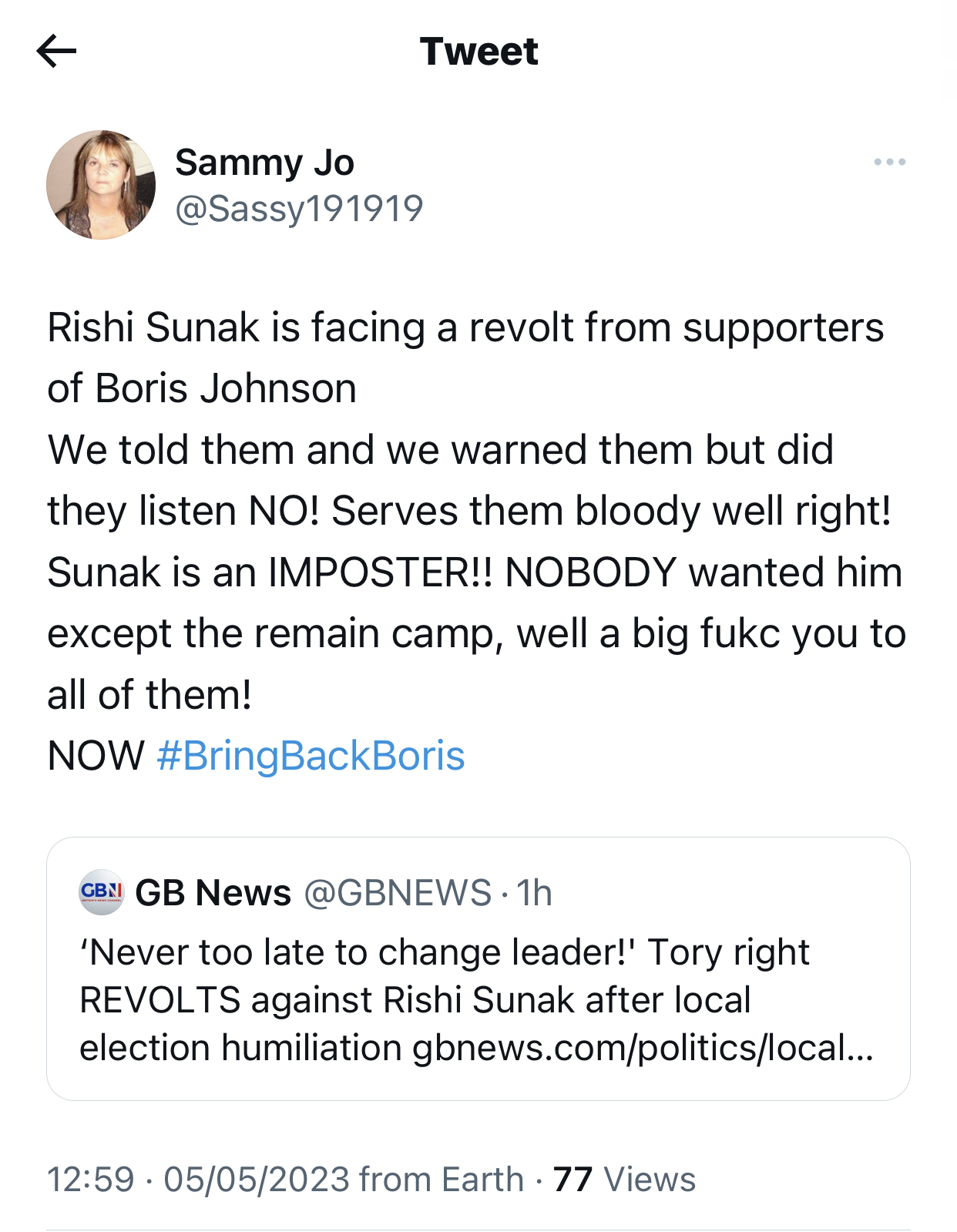
Task: Tap the Tweet header title
Action: click(x=478, y=52)
